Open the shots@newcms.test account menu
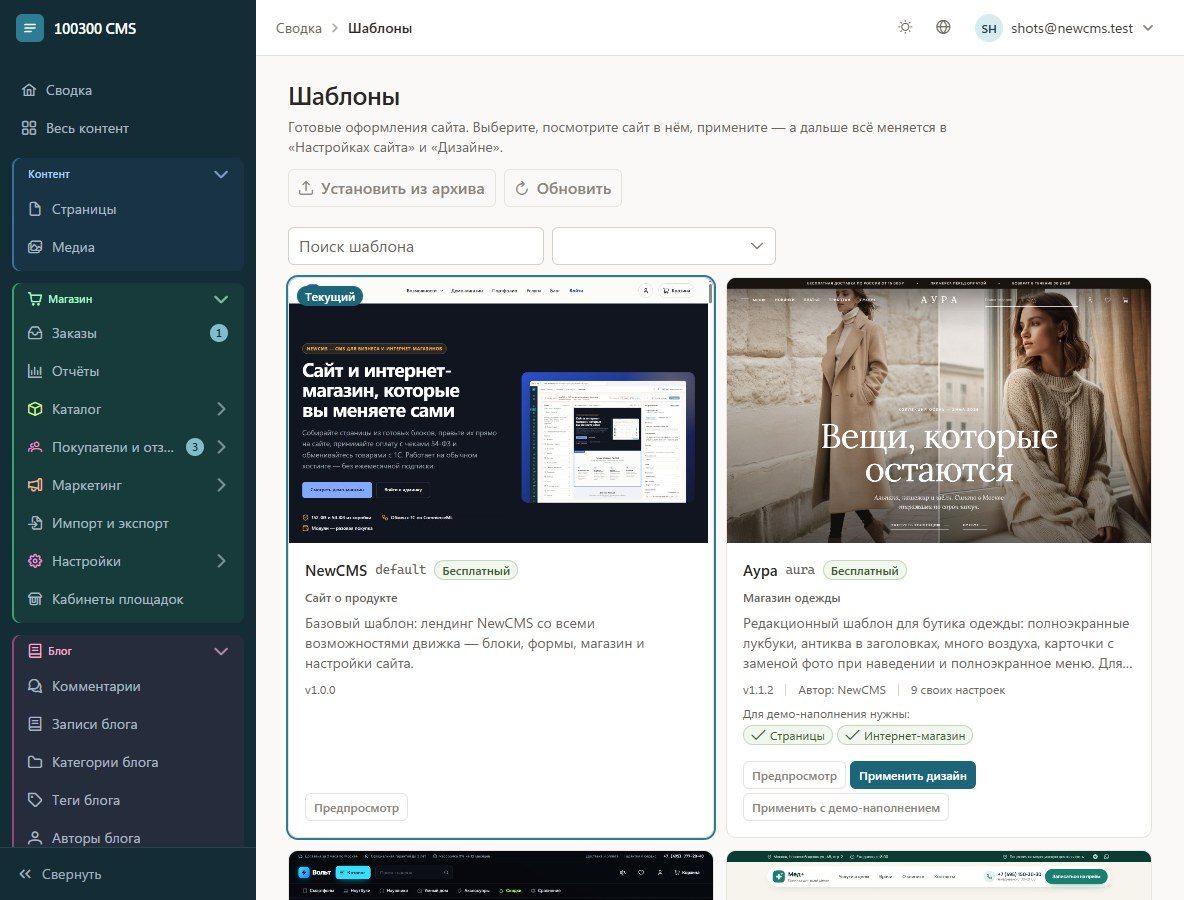Viewport: 1184px width, 900px height. tap(1064, 28)
